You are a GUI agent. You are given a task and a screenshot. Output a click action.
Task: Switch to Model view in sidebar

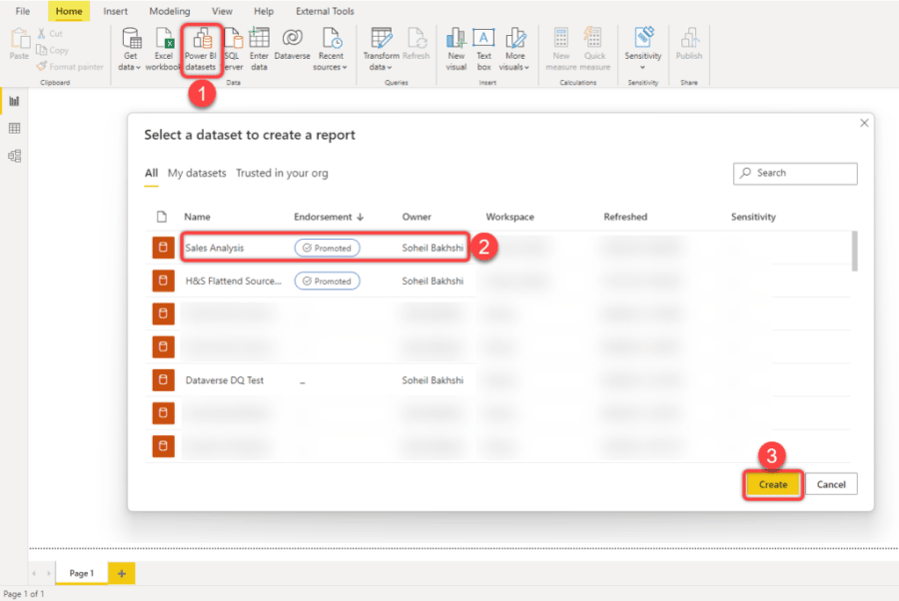click(x=14, y=156)
